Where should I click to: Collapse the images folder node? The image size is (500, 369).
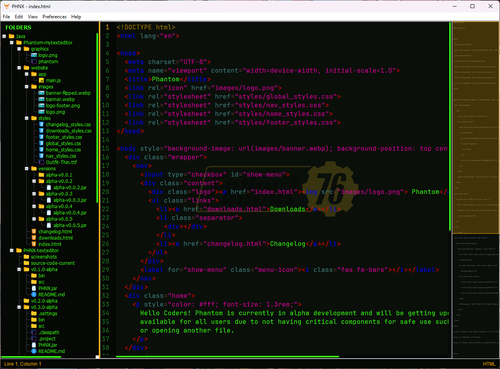tap(27, 87)
